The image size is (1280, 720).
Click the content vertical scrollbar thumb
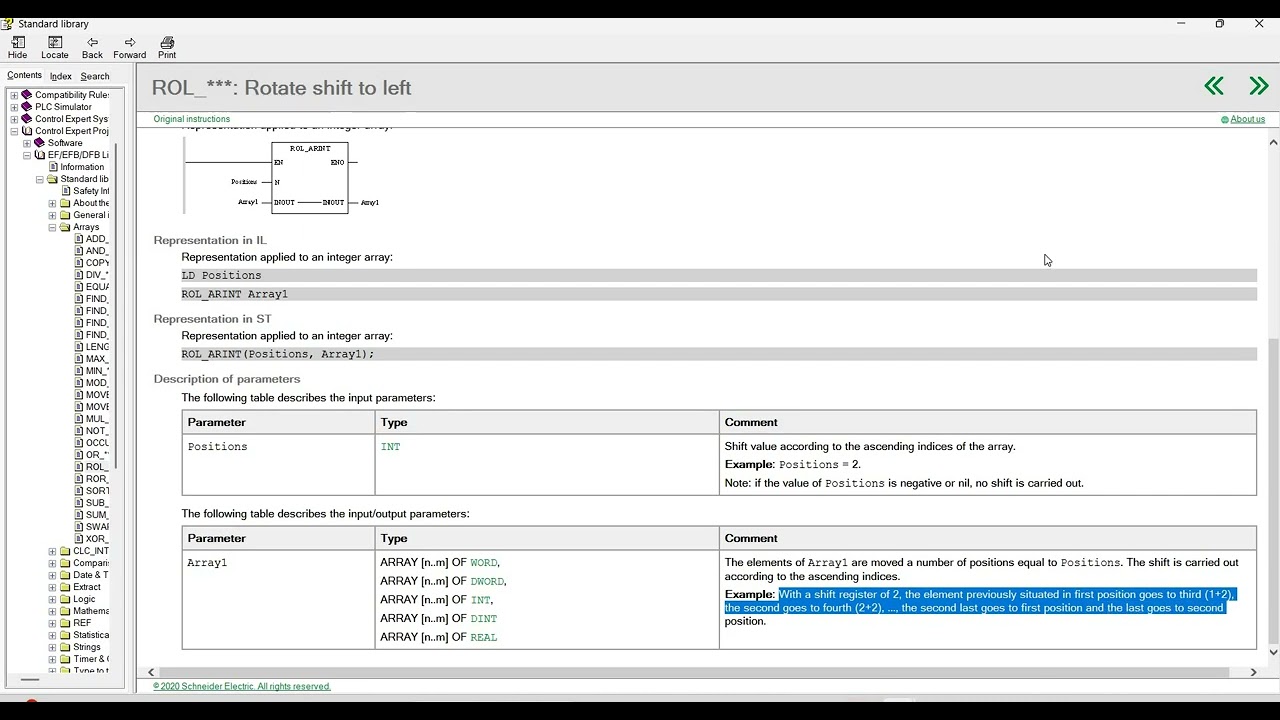click(1273, 490)
